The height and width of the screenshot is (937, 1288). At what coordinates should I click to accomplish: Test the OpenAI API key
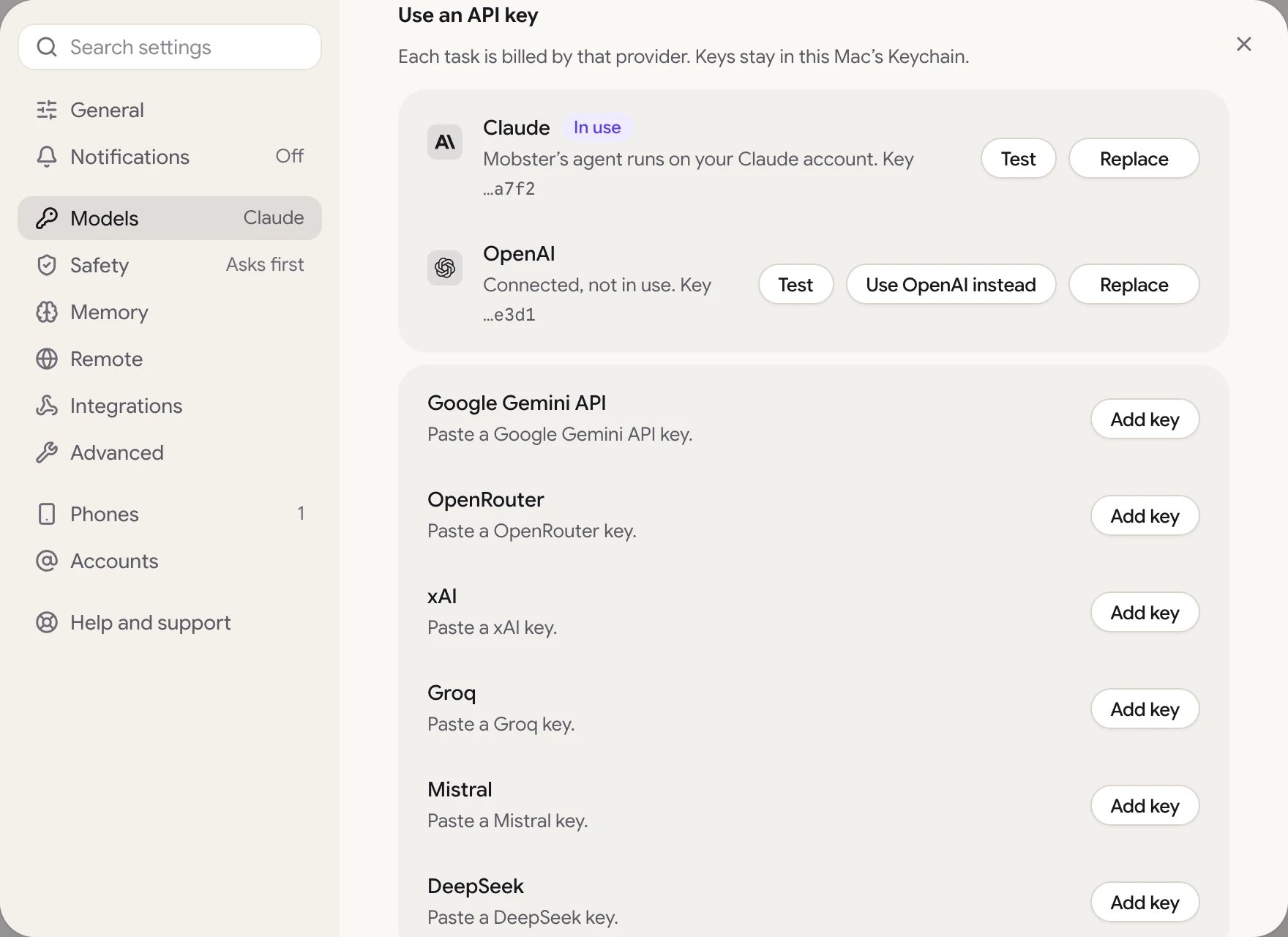coord(796,284)
